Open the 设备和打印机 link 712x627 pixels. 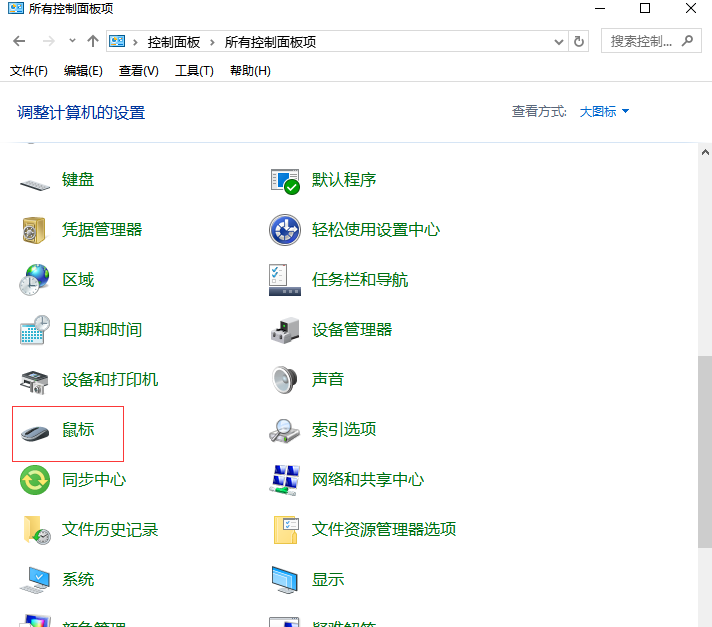point(110,380)
